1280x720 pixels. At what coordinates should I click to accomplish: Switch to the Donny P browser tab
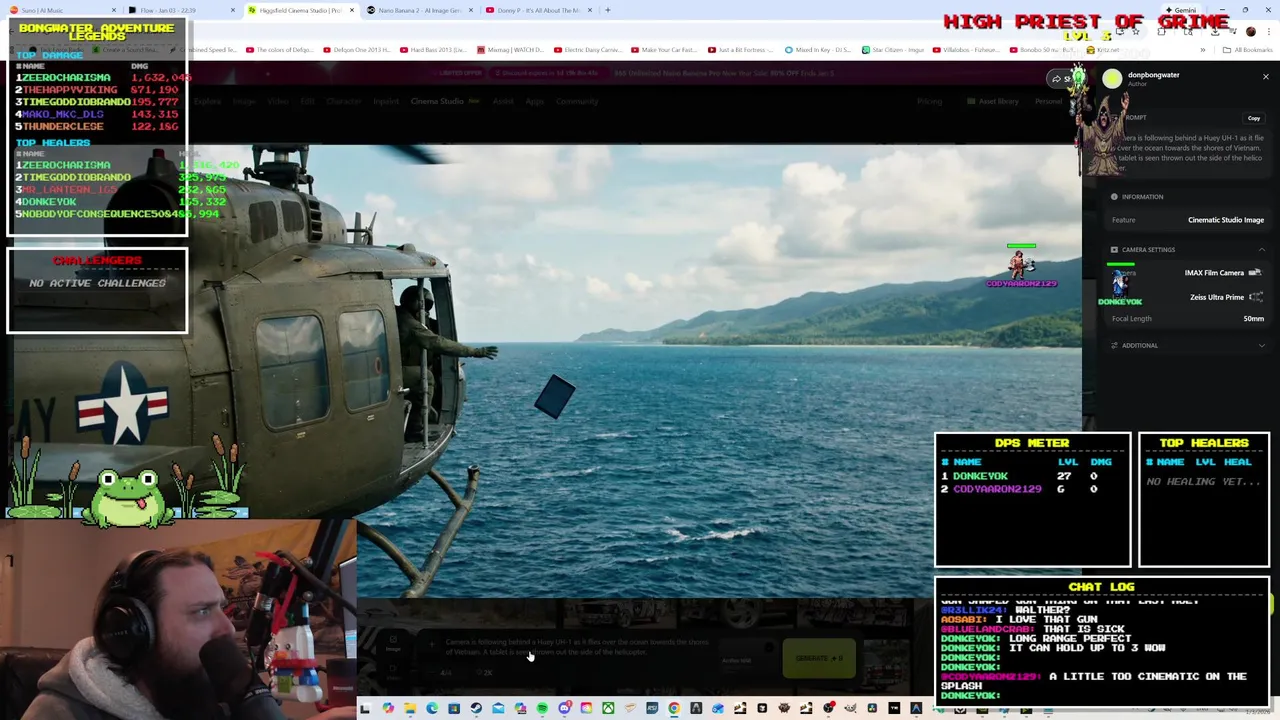(538, 10)
